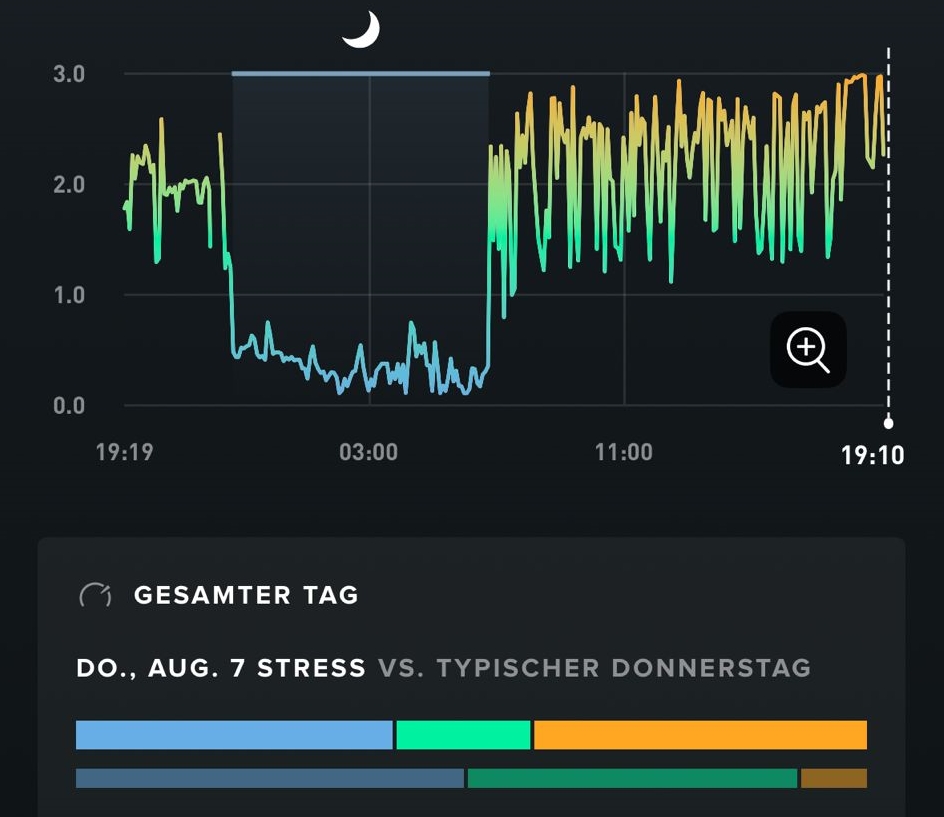Click the 19:10 current time label
Viewport: 944px width, 817px height.
[872, 456]
